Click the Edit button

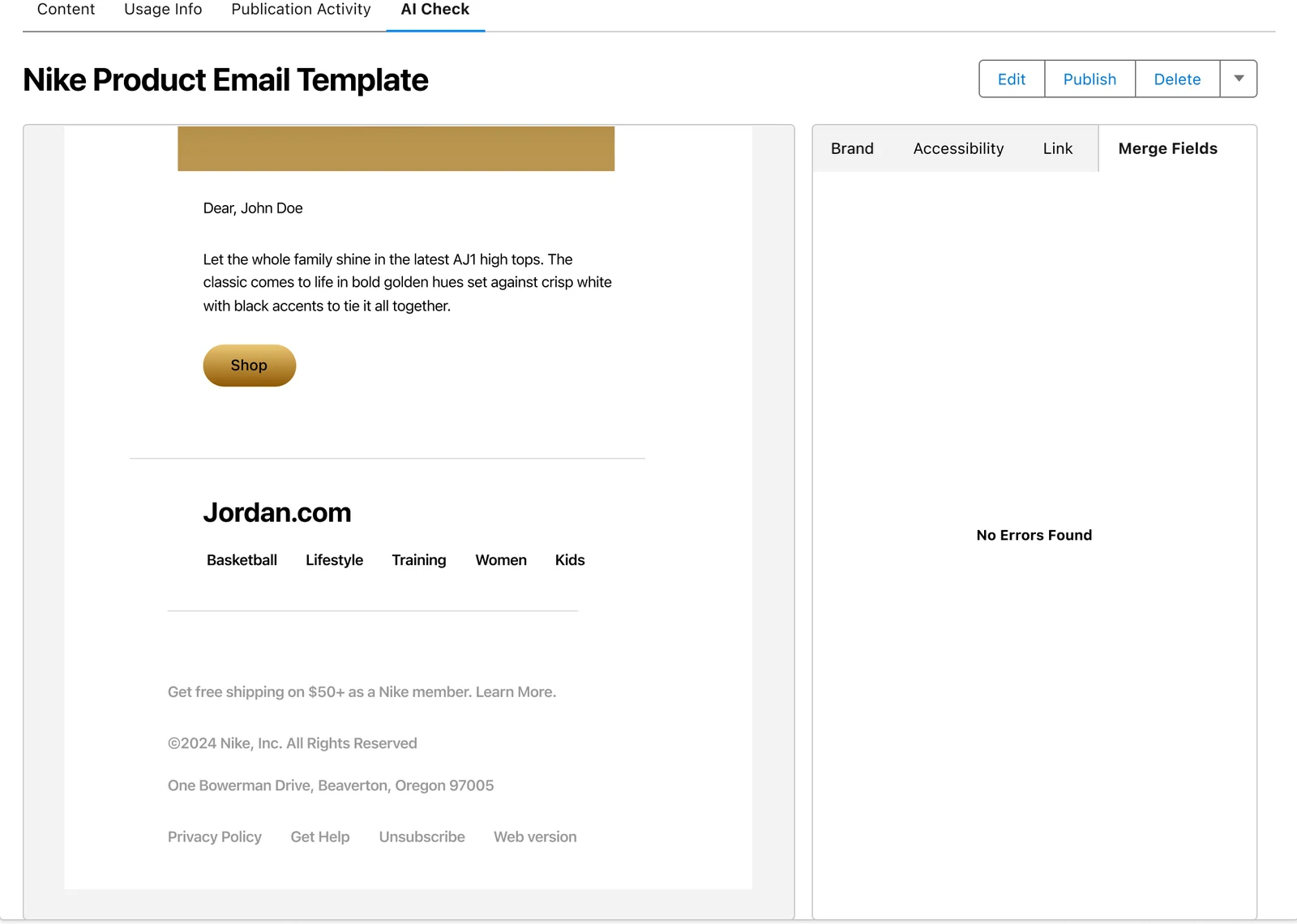tap(1012, 79)
